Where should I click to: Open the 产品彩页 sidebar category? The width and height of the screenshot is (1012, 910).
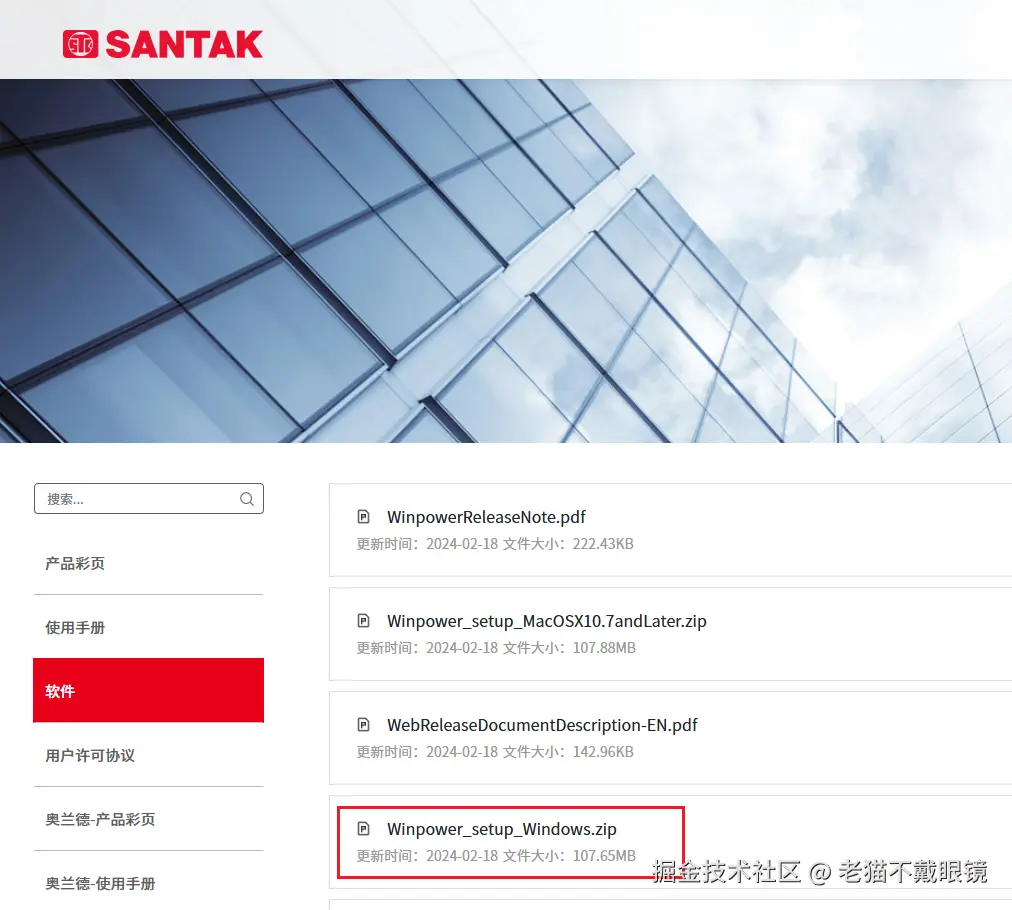pyautogui.click(x=75, y=563)
